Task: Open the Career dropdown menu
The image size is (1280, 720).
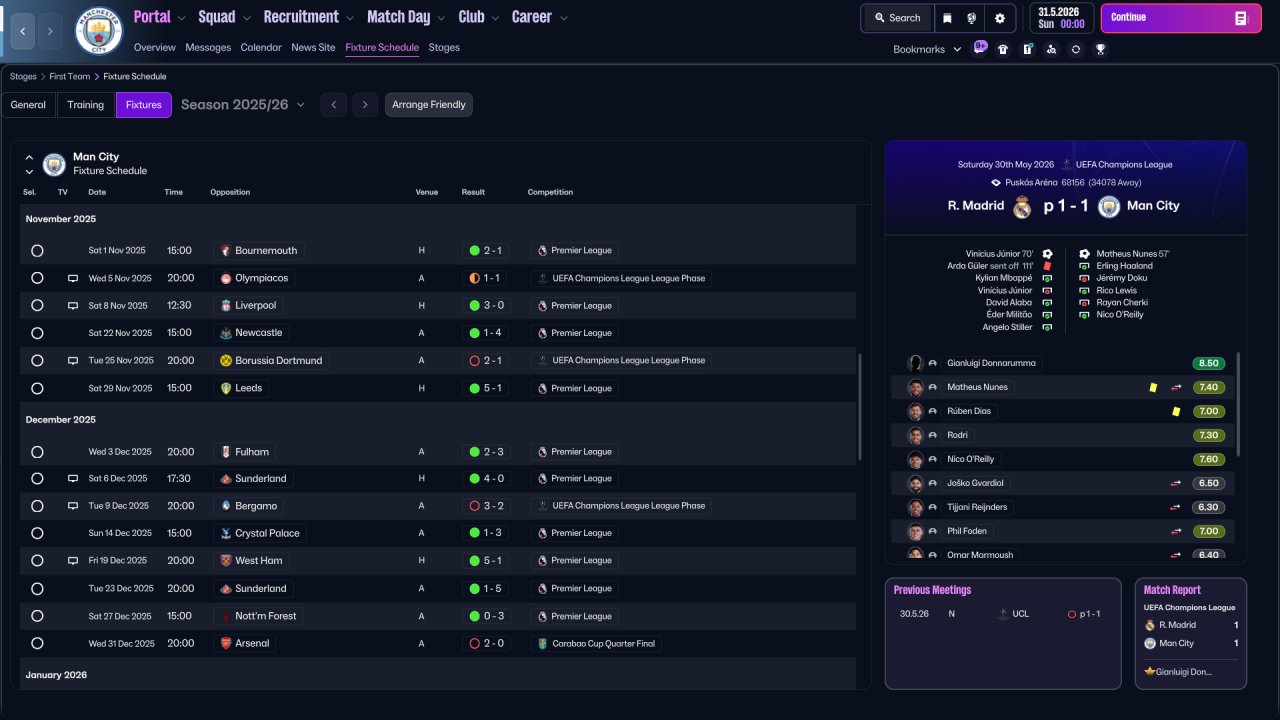Action: (x=540, y=17)
